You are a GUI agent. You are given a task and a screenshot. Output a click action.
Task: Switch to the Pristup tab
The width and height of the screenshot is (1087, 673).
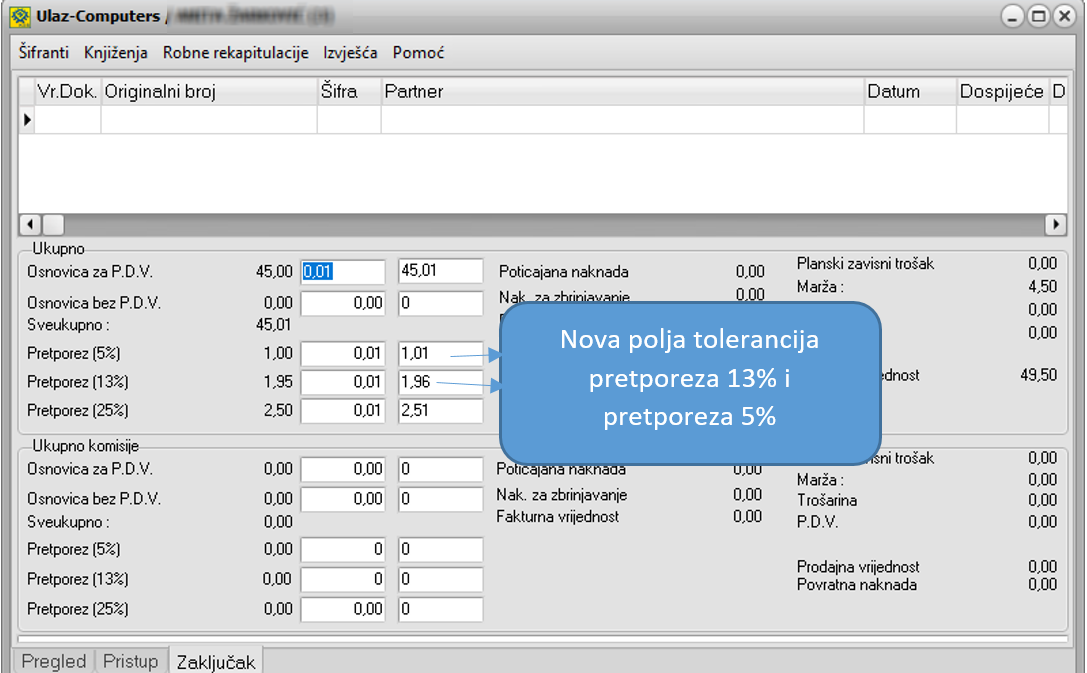click(x=132, y=661)
